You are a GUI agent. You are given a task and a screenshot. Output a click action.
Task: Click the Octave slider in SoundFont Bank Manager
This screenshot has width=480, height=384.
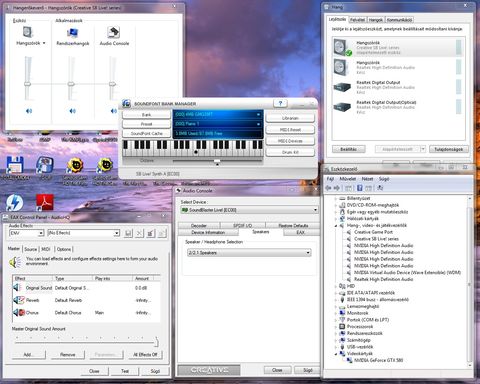coord(217,161)
